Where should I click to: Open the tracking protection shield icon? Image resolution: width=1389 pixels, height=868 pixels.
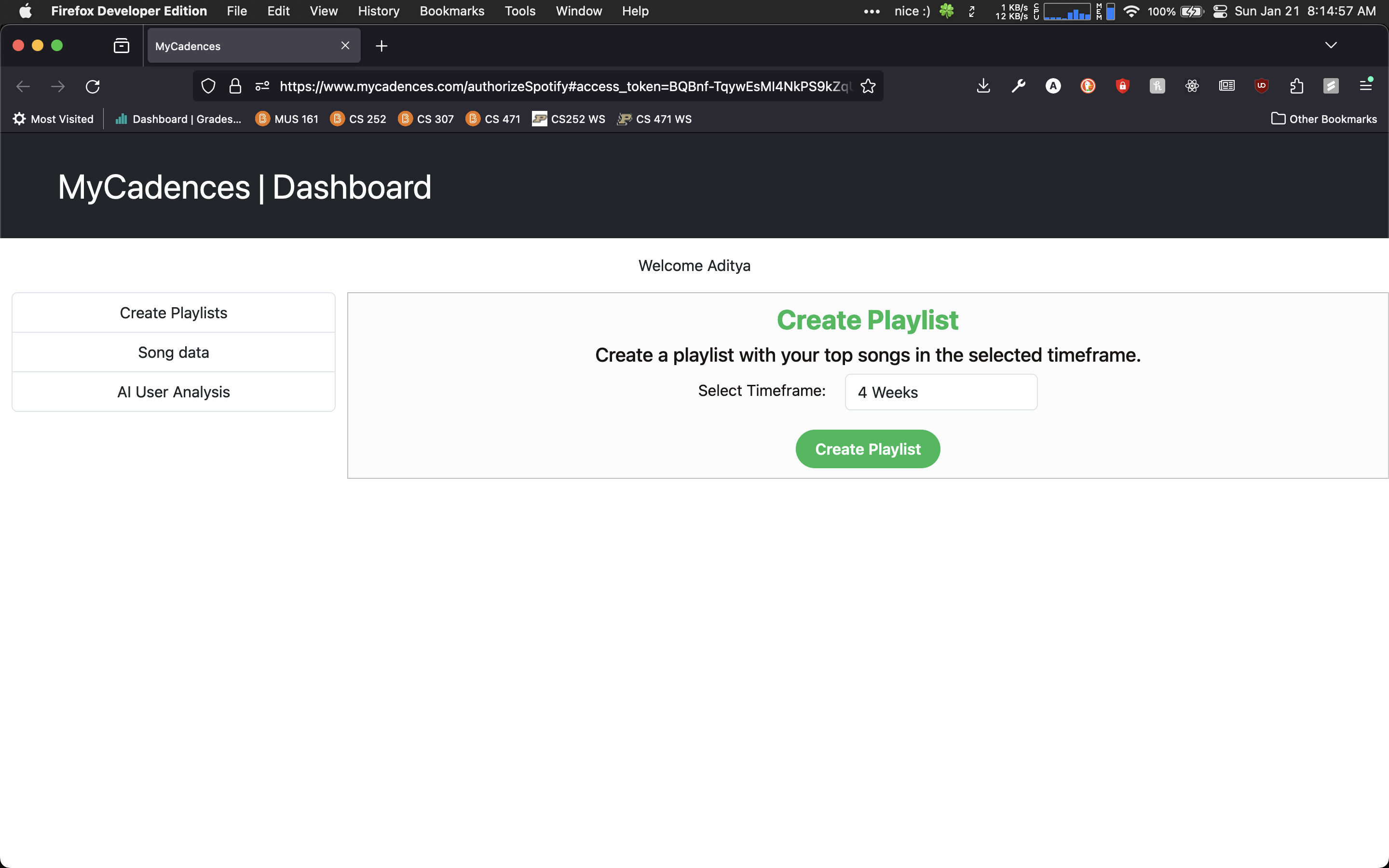coord(208,86)
